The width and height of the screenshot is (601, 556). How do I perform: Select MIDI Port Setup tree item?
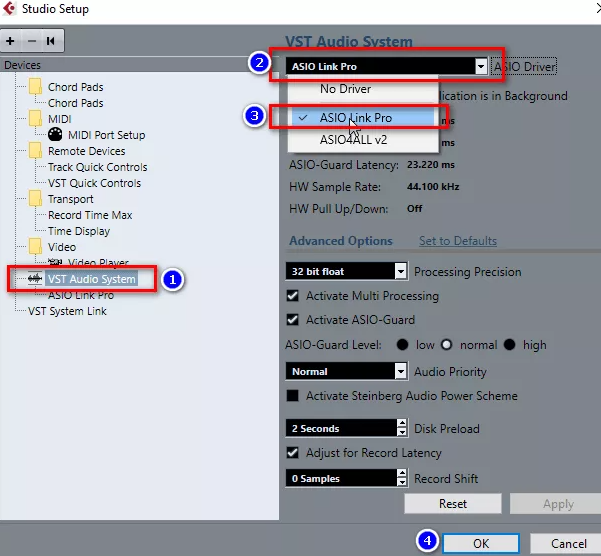pos(107,135)
